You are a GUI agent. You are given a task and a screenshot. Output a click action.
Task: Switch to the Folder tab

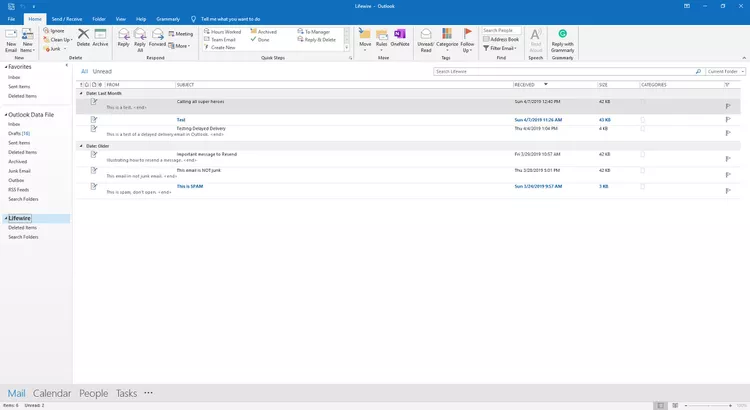coord(99,19)
